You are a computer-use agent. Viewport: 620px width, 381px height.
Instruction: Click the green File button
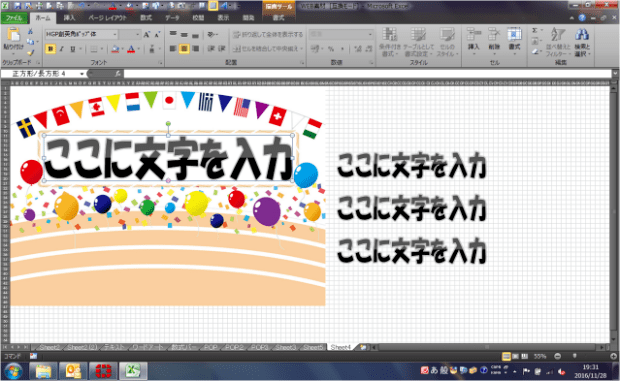coord(14,18)
